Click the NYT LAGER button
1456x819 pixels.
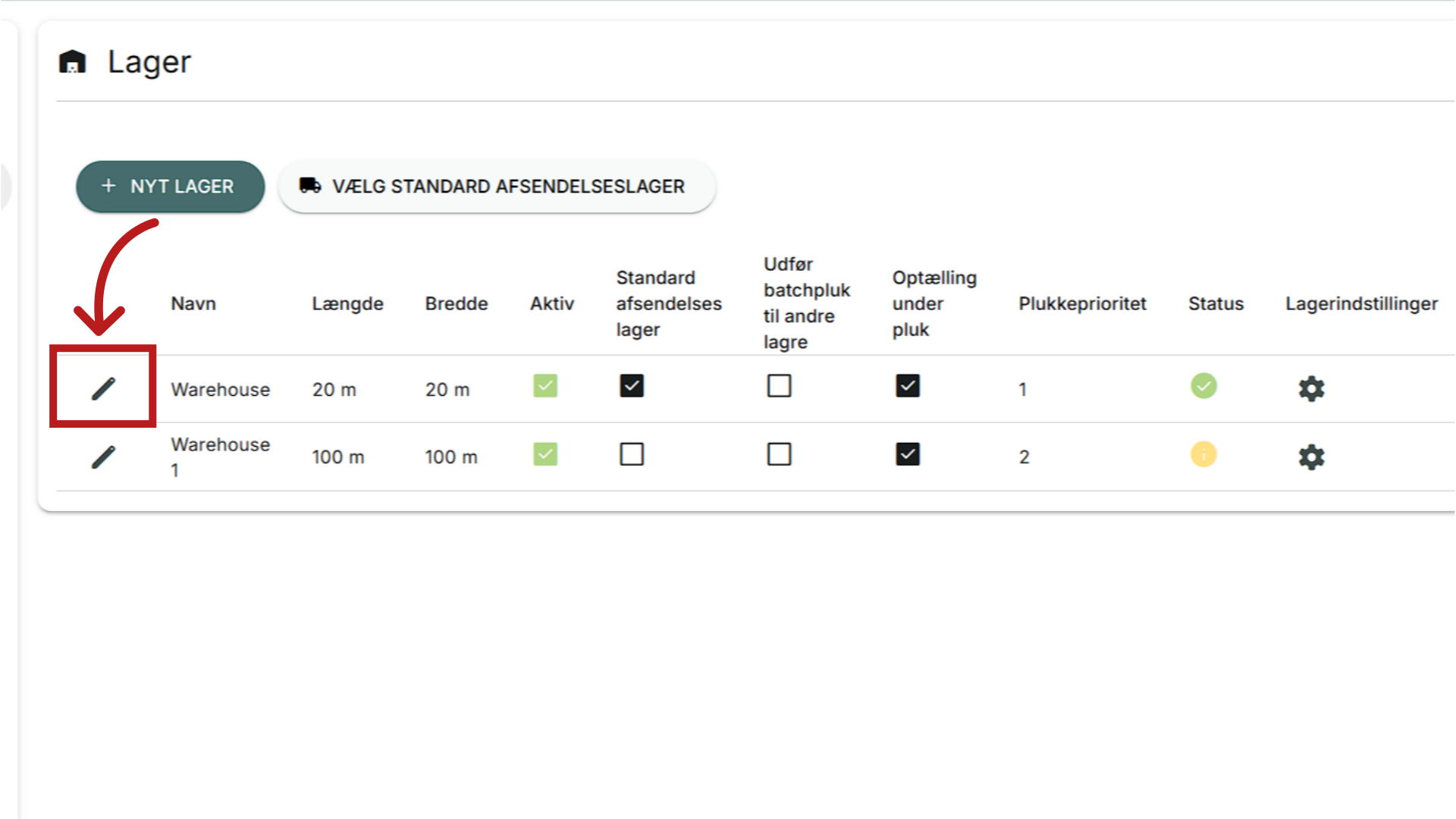pos(171,187)
